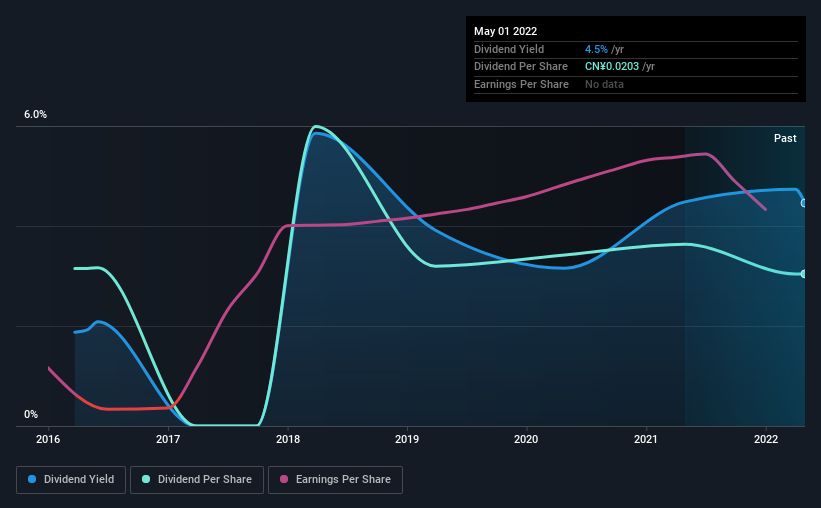The height and width of the screenshot is (508, 821).
Task: Select the 2019 x-axis label
Action: [x=407, y=439]
